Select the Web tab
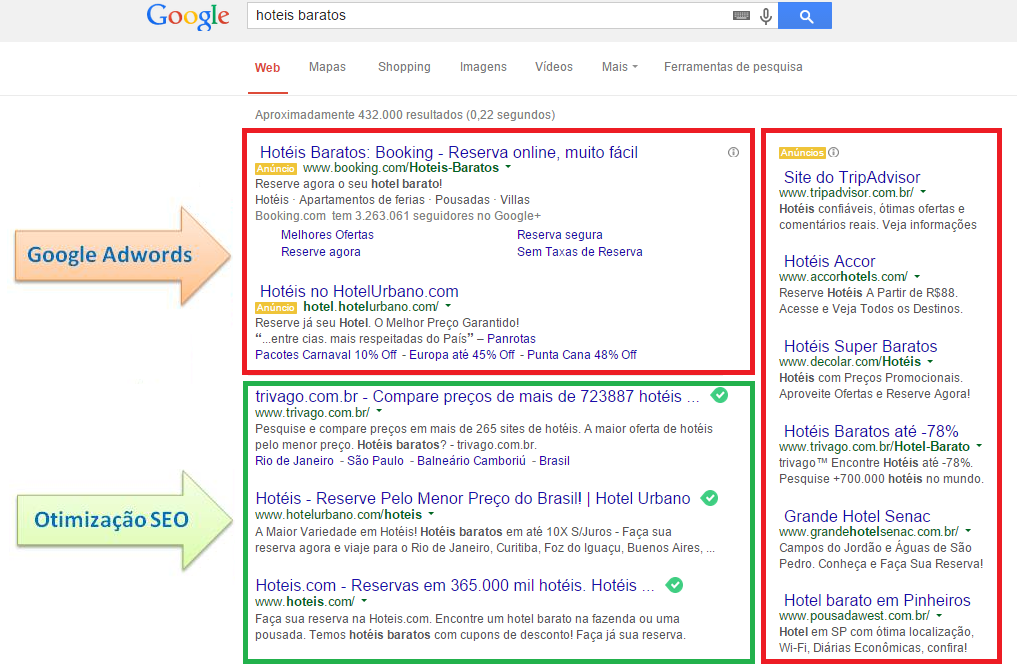 [267, 68]
